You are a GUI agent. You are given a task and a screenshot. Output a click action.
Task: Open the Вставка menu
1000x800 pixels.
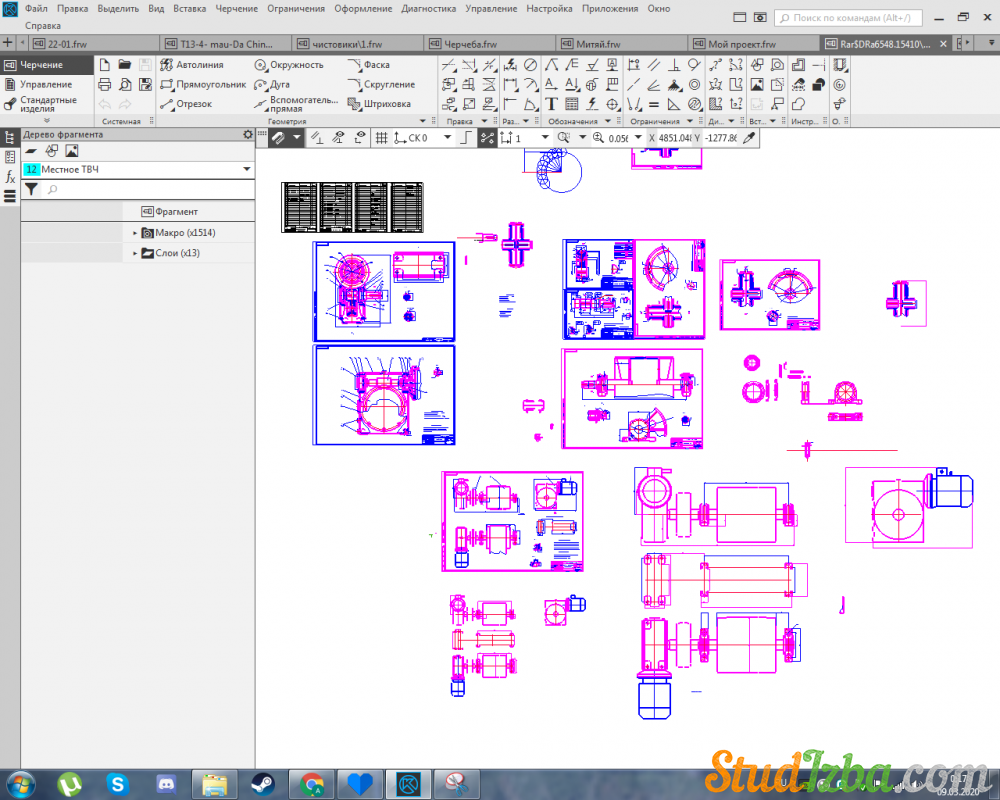coord(189,8)
